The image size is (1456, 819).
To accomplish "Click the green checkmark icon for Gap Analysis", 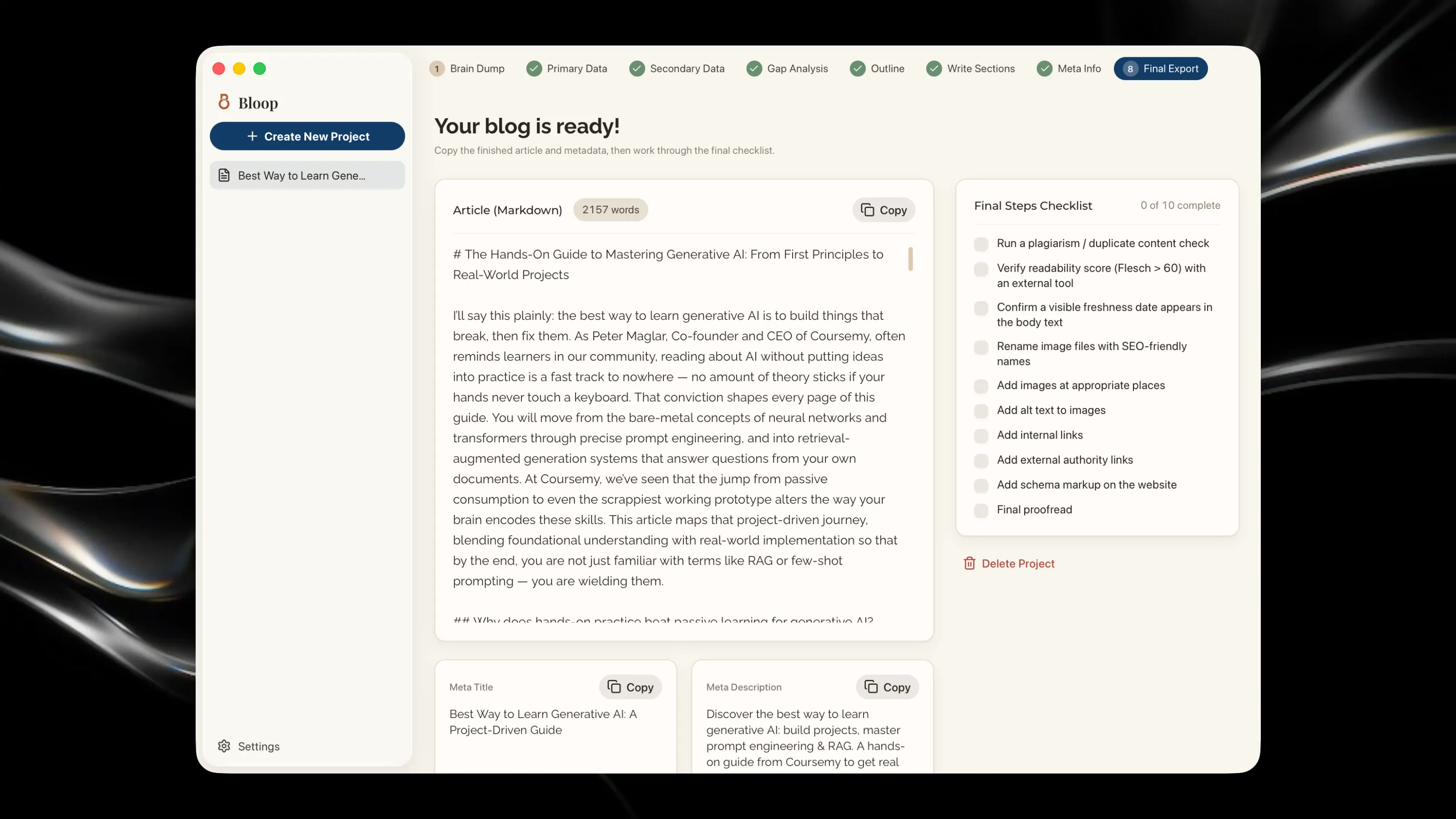I will (x=754, y=68).
